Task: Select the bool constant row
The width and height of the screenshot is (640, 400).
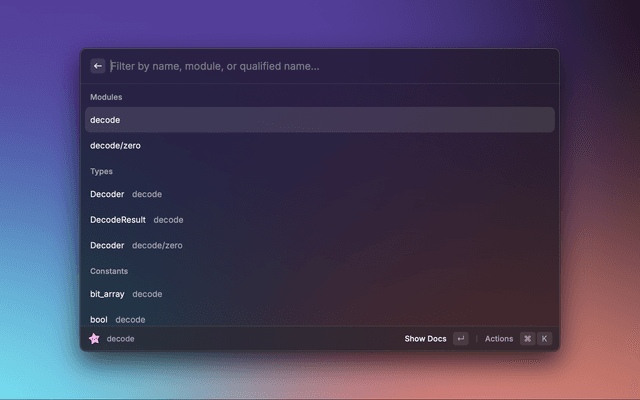Action: [320, 319]
